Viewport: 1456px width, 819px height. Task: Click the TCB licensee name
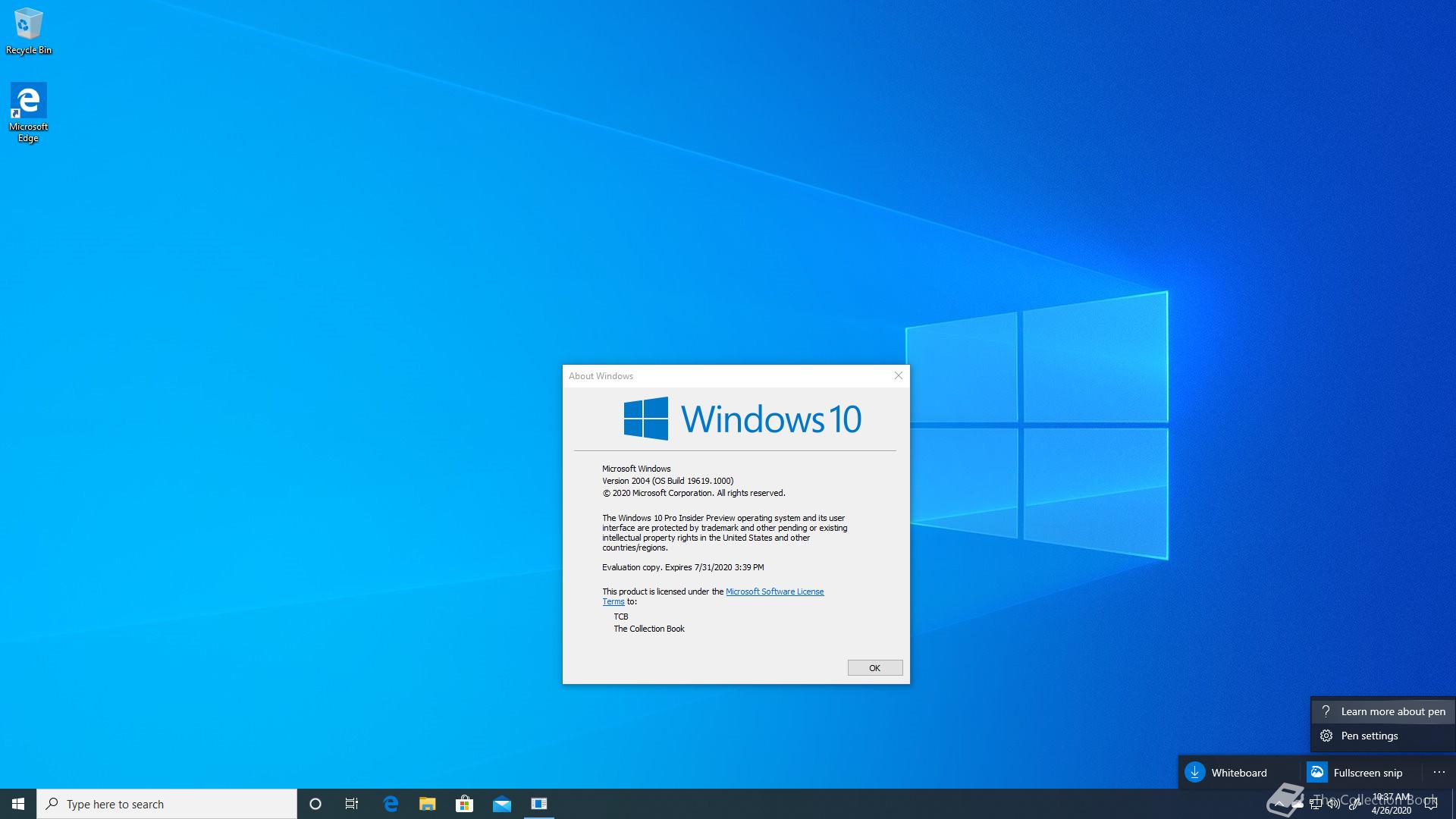click(621, 617)
